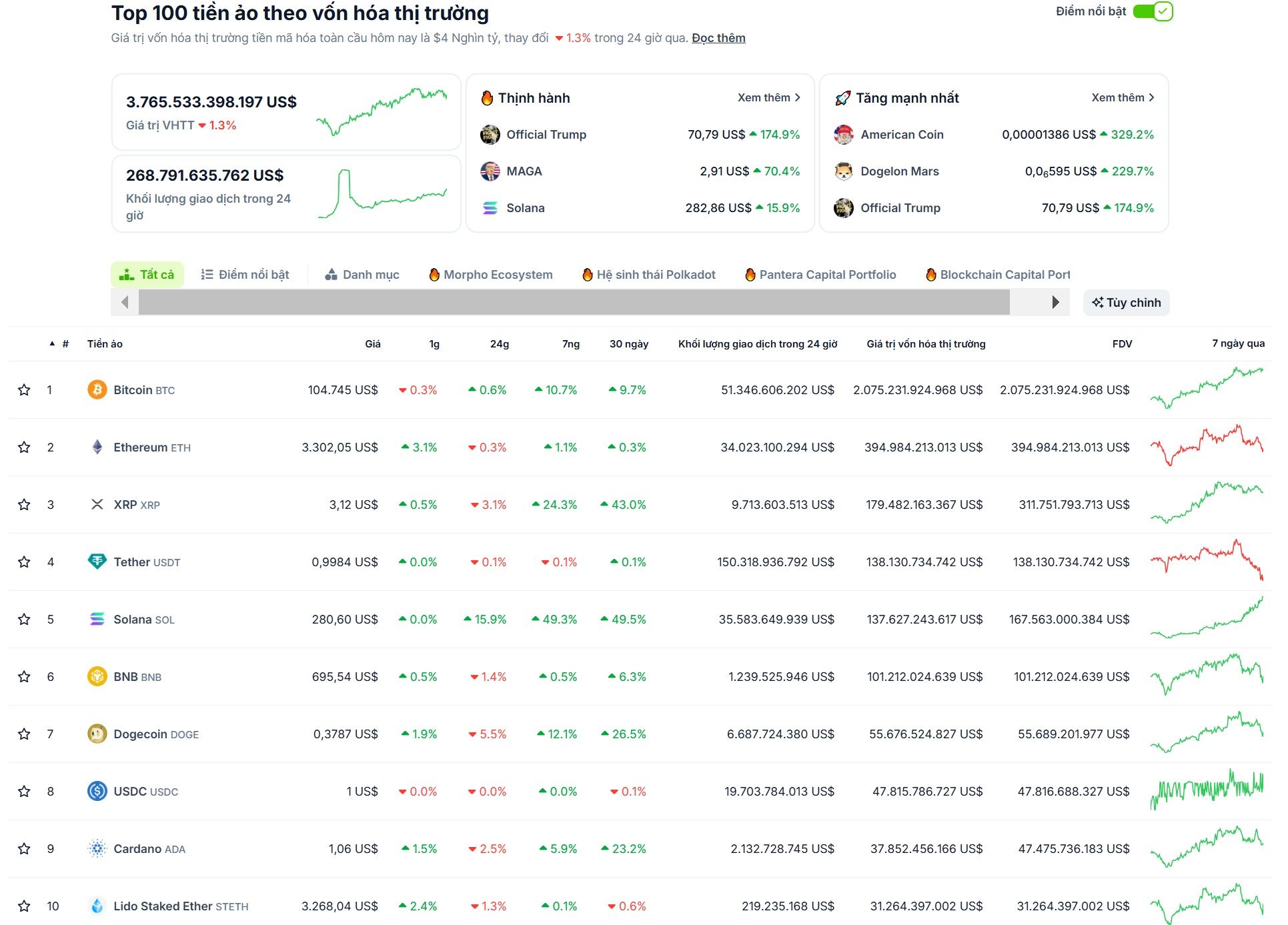
Task: Click the American Coin avatar
Action: (844, 135)
